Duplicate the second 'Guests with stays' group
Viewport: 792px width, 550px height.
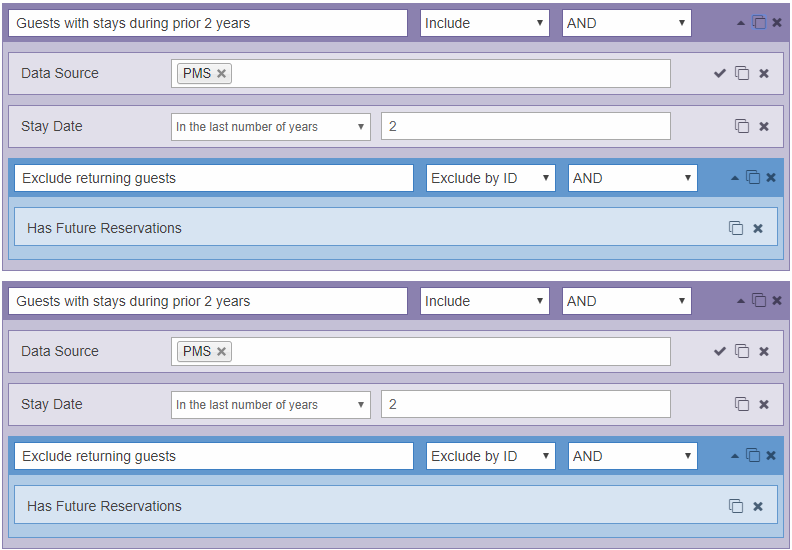coord(759,301)
